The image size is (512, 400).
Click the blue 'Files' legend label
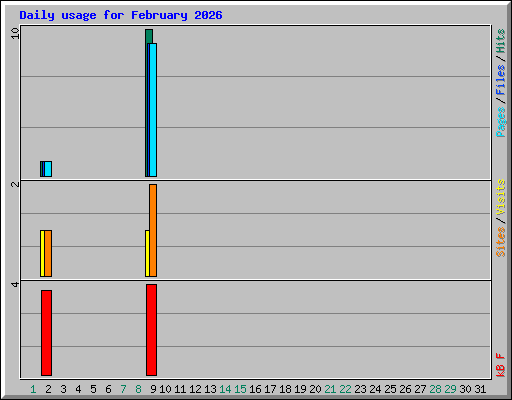click(501, 79)
